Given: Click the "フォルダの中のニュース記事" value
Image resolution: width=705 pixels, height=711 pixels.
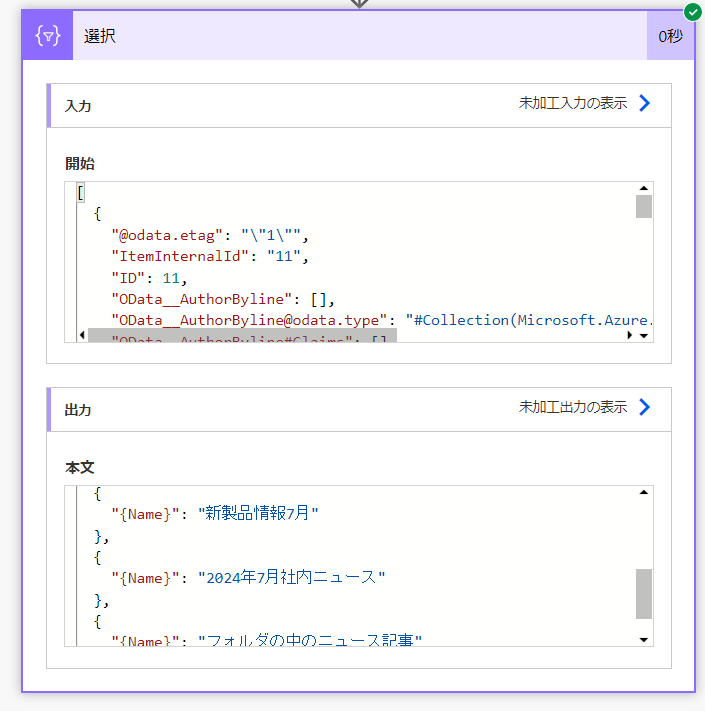Looking at the screenshot, I should coord(310,640).
